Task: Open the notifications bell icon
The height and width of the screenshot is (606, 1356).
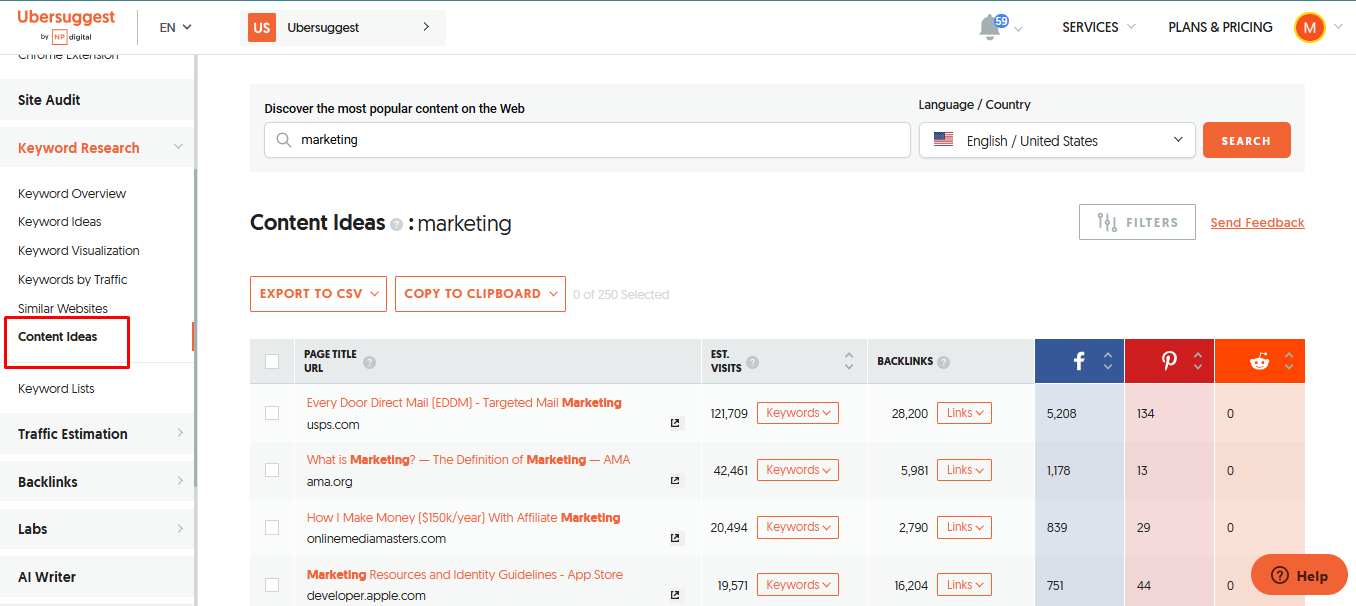Action: 990,28
